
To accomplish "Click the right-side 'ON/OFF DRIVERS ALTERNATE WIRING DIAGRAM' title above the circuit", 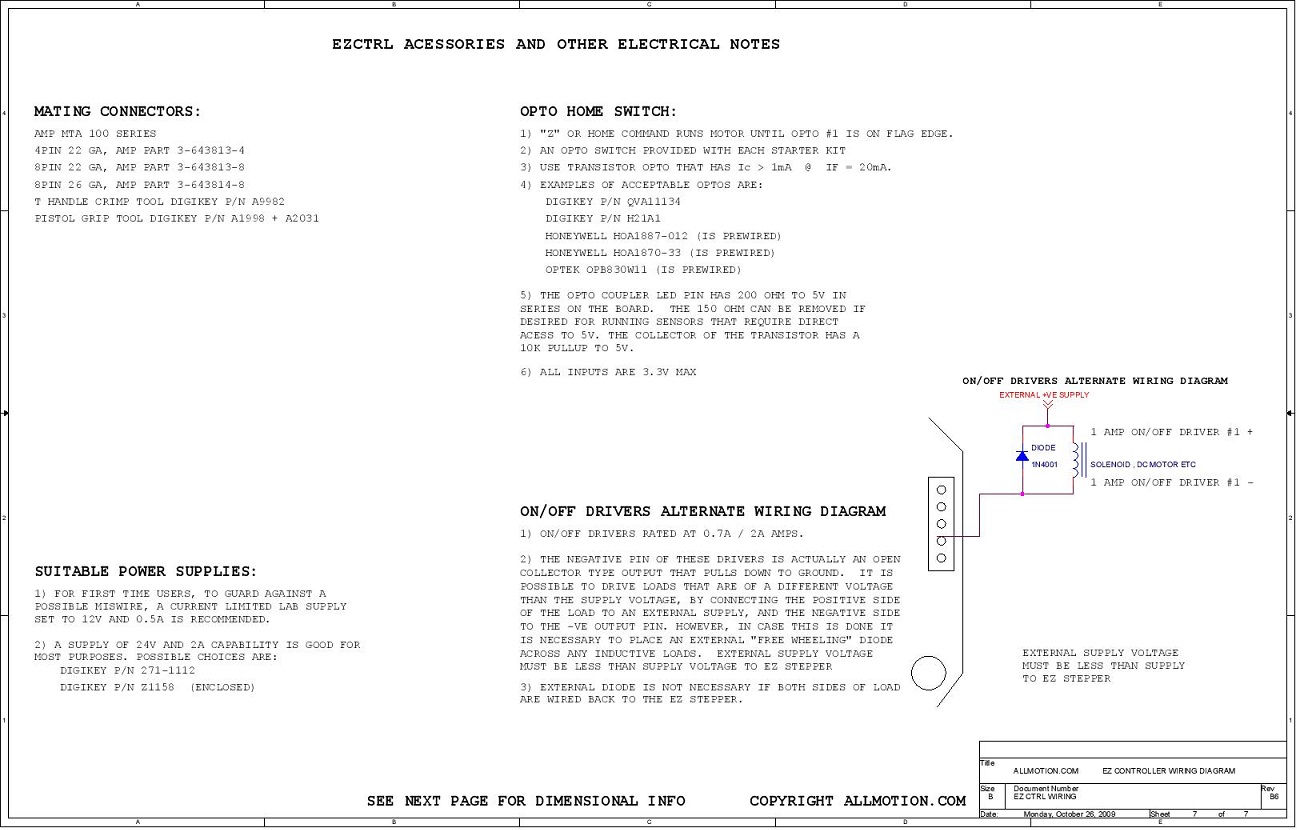I will [1095, 381].
